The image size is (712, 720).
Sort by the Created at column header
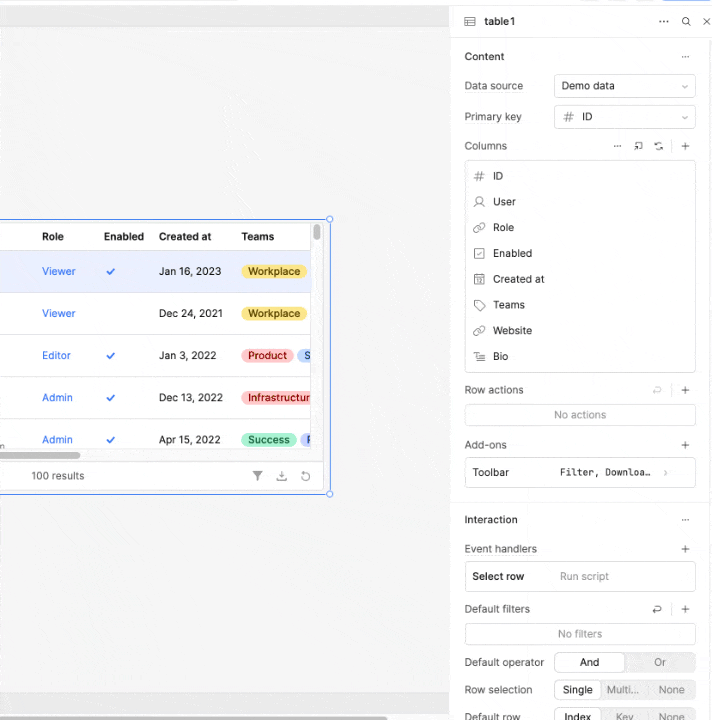click(x=185, y=237)
